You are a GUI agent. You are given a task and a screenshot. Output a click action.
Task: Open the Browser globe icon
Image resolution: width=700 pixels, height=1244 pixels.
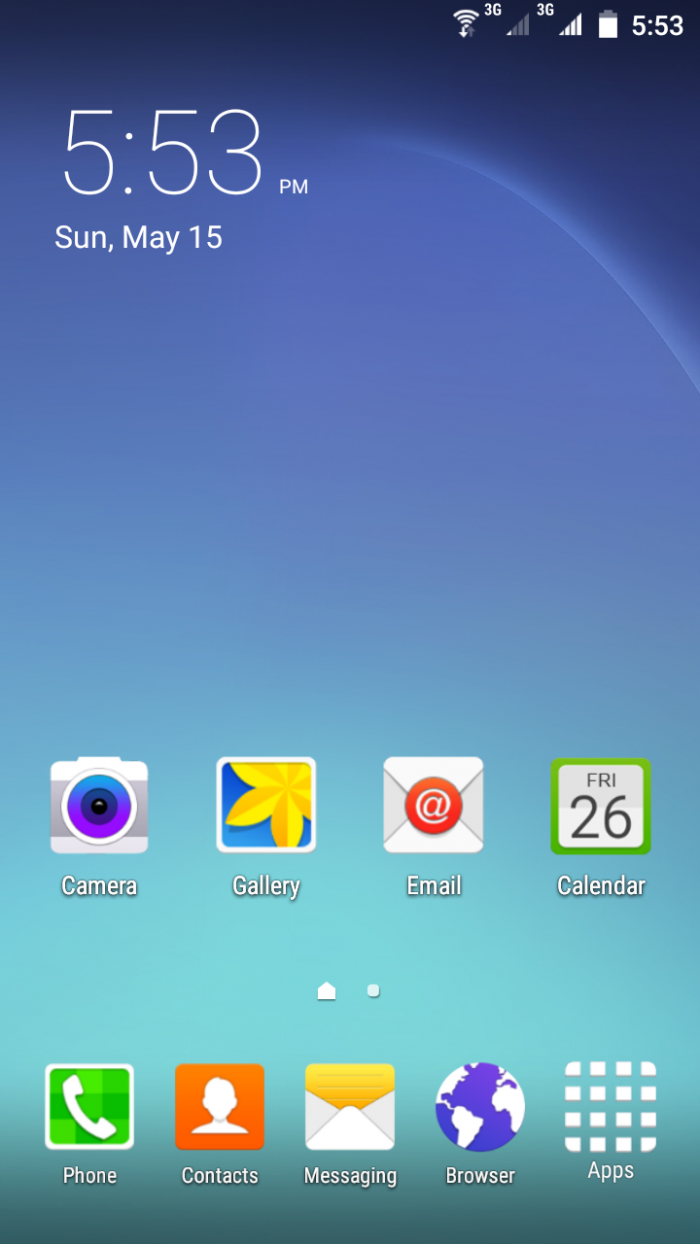pos(480,1107)
